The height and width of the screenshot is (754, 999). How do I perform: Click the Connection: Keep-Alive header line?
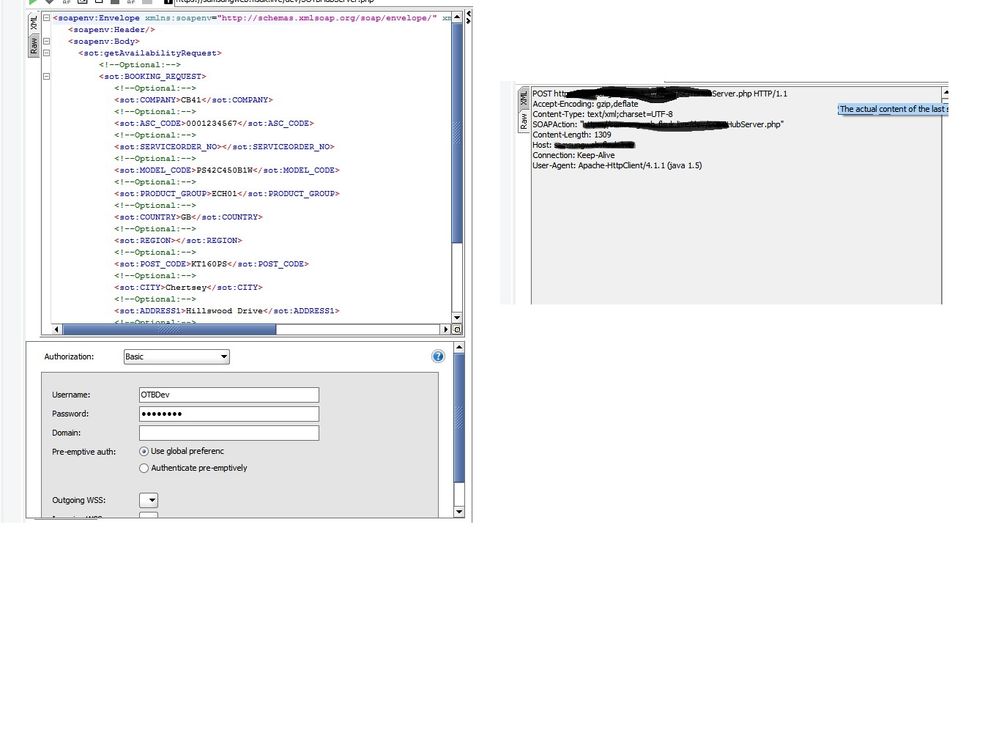pos(573,155)
